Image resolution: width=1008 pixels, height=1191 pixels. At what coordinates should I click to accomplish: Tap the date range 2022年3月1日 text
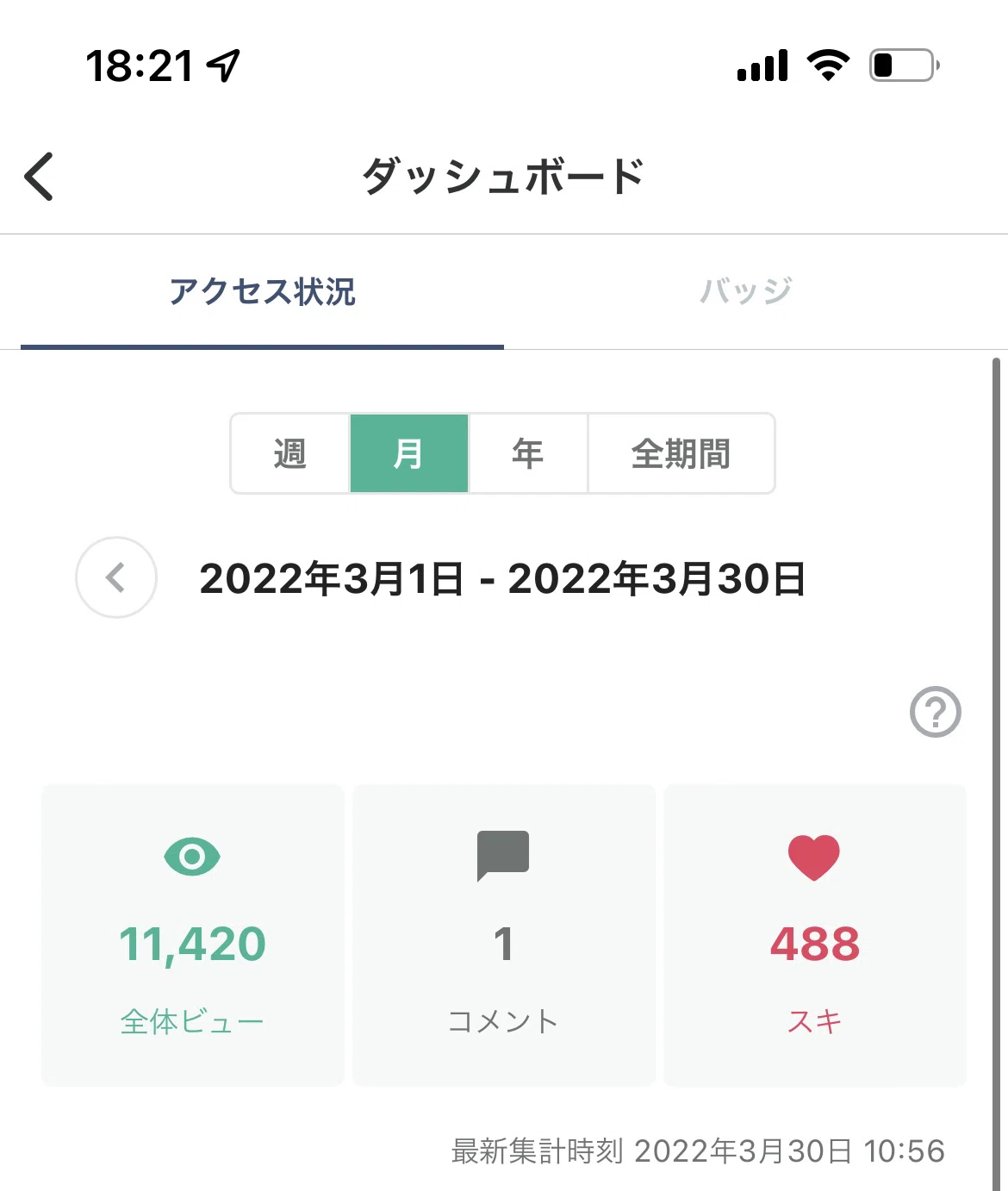332,578
